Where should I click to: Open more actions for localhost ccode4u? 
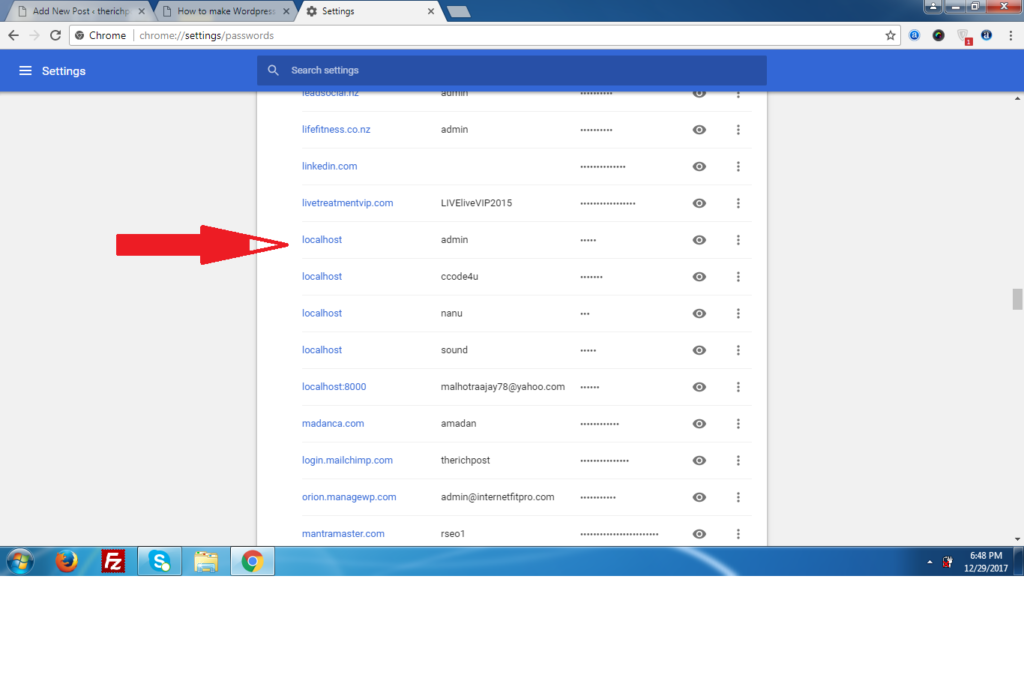coord(738,276)
